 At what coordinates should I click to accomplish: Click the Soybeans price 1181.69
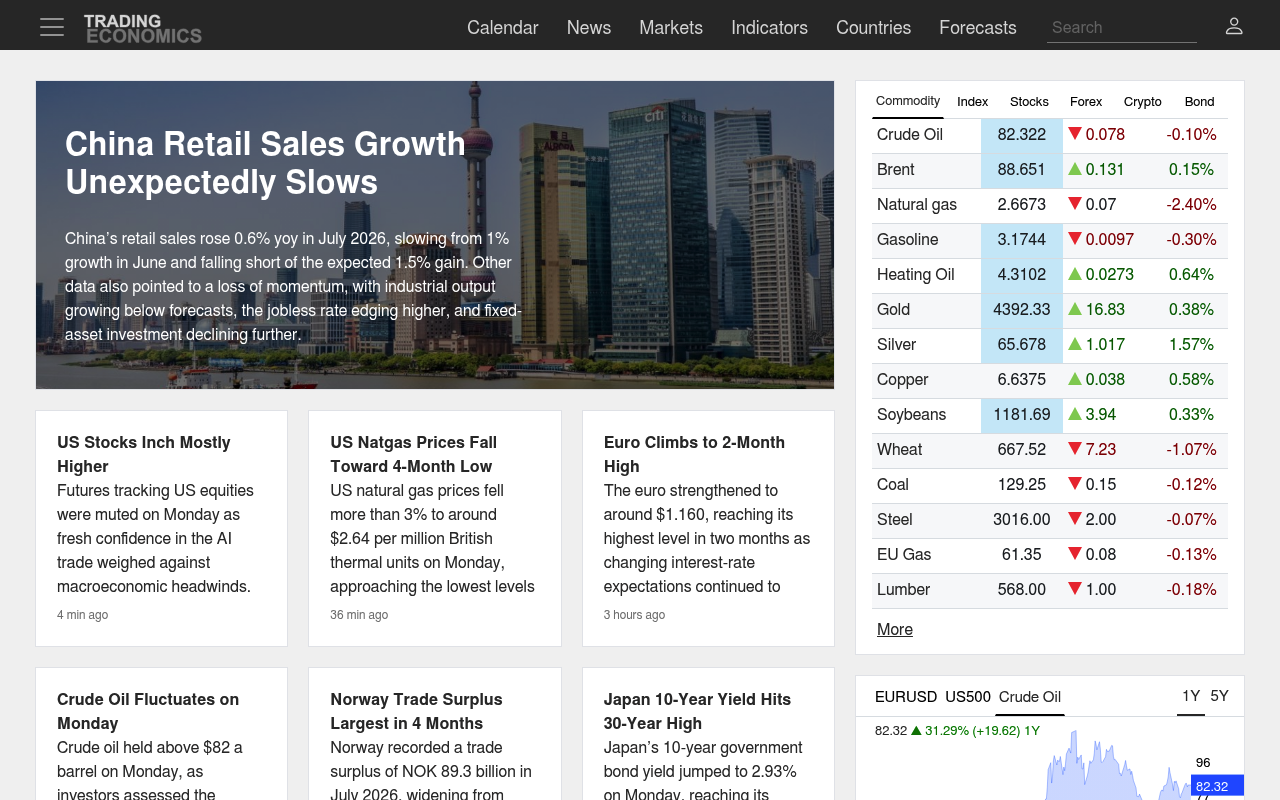tap(1022, 415)
